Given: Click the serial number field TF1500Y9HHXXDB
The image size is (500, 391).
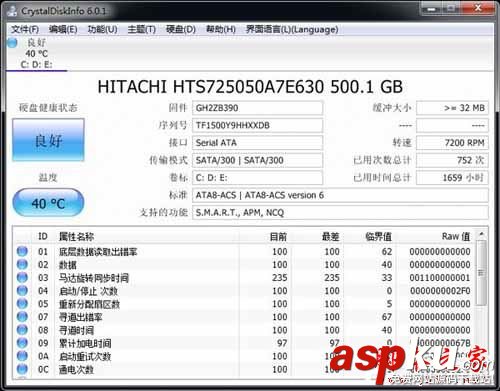Looking at the screenshot, I should coord(257,125).
